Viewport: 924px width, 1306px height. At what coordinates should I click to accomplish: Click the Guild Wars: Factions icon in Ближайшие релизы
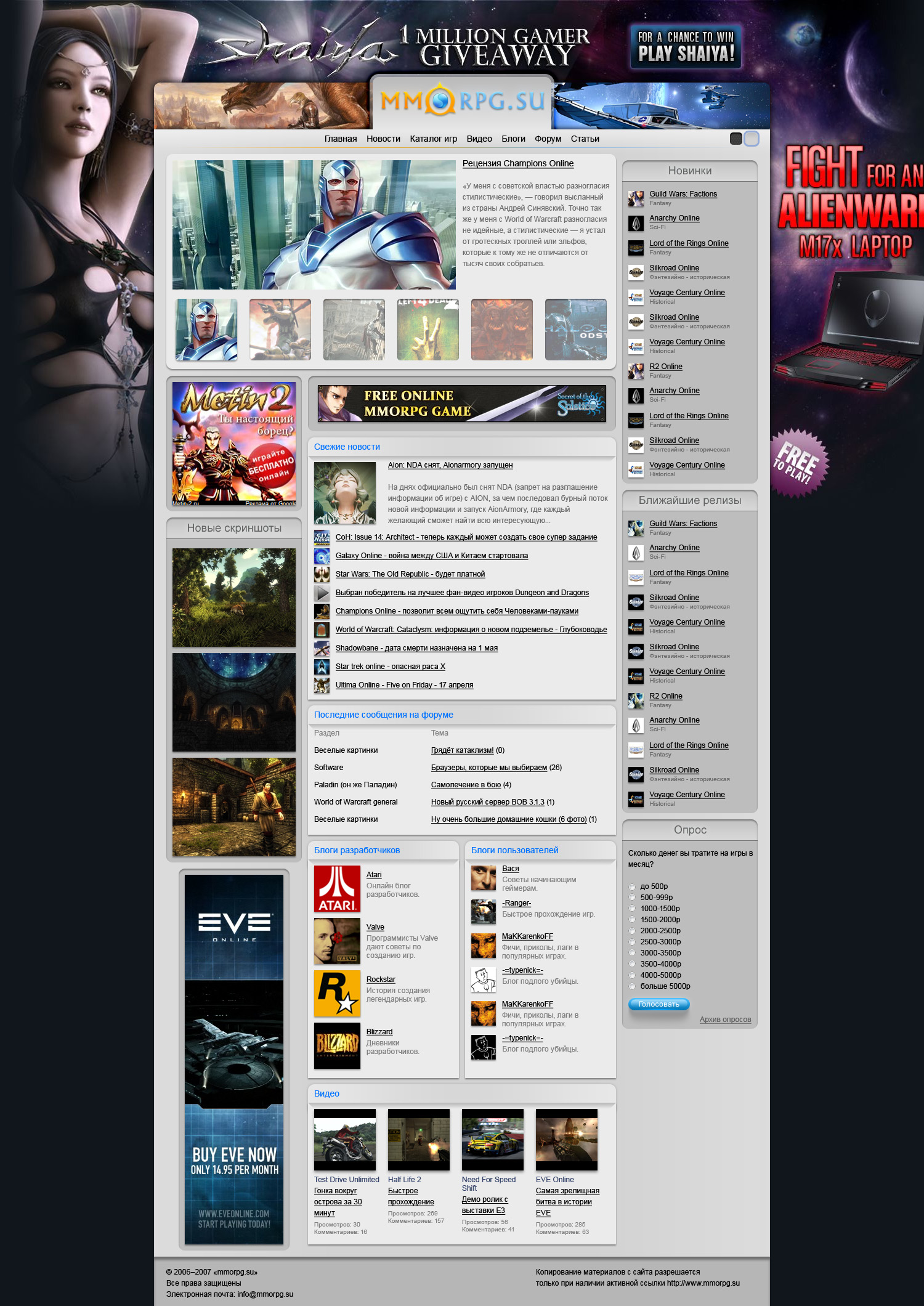tap(636, 528)
